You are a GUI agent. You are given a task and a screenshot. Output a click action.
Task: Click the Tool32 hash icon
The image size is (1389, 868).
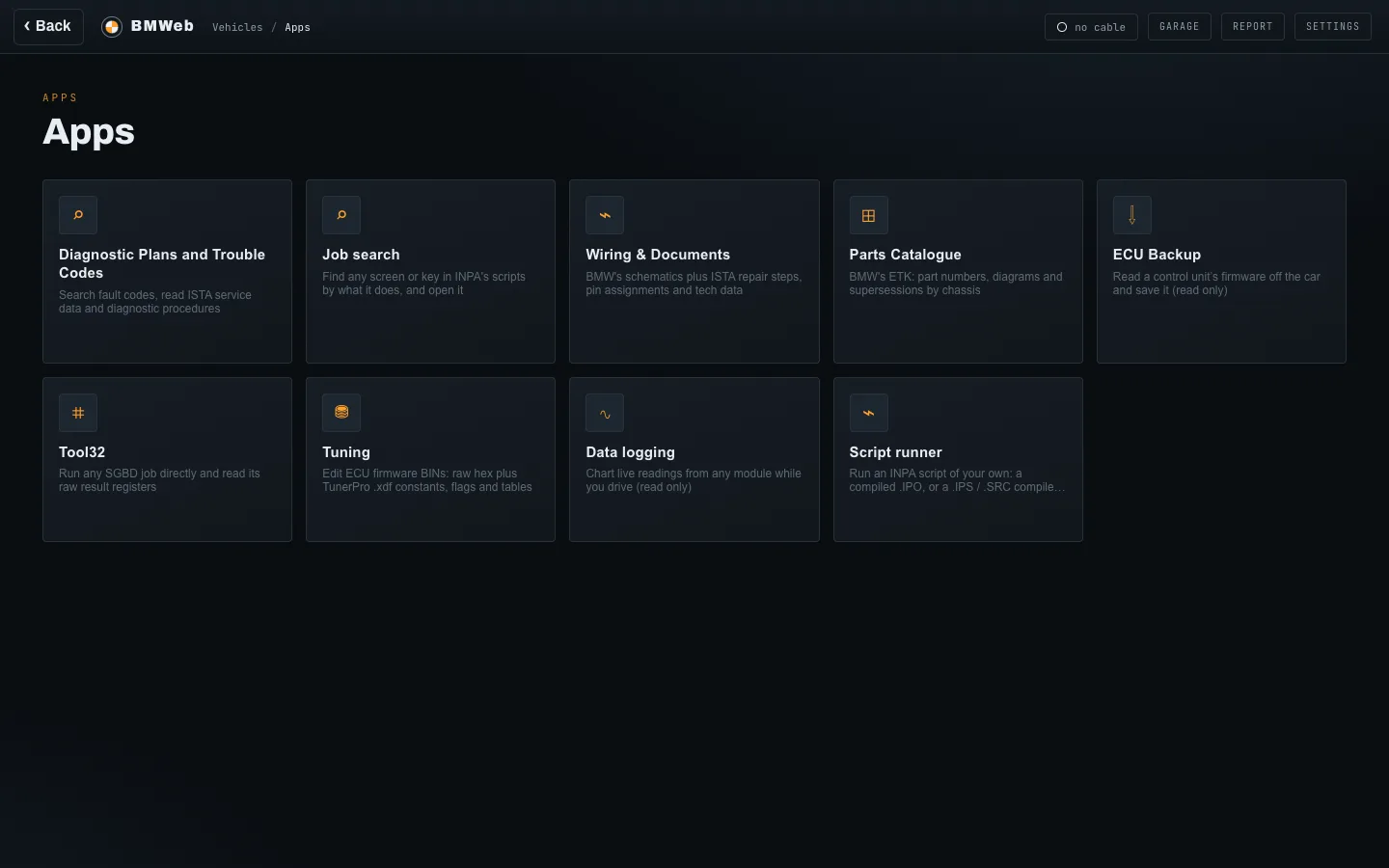click(x=78, y=413)
